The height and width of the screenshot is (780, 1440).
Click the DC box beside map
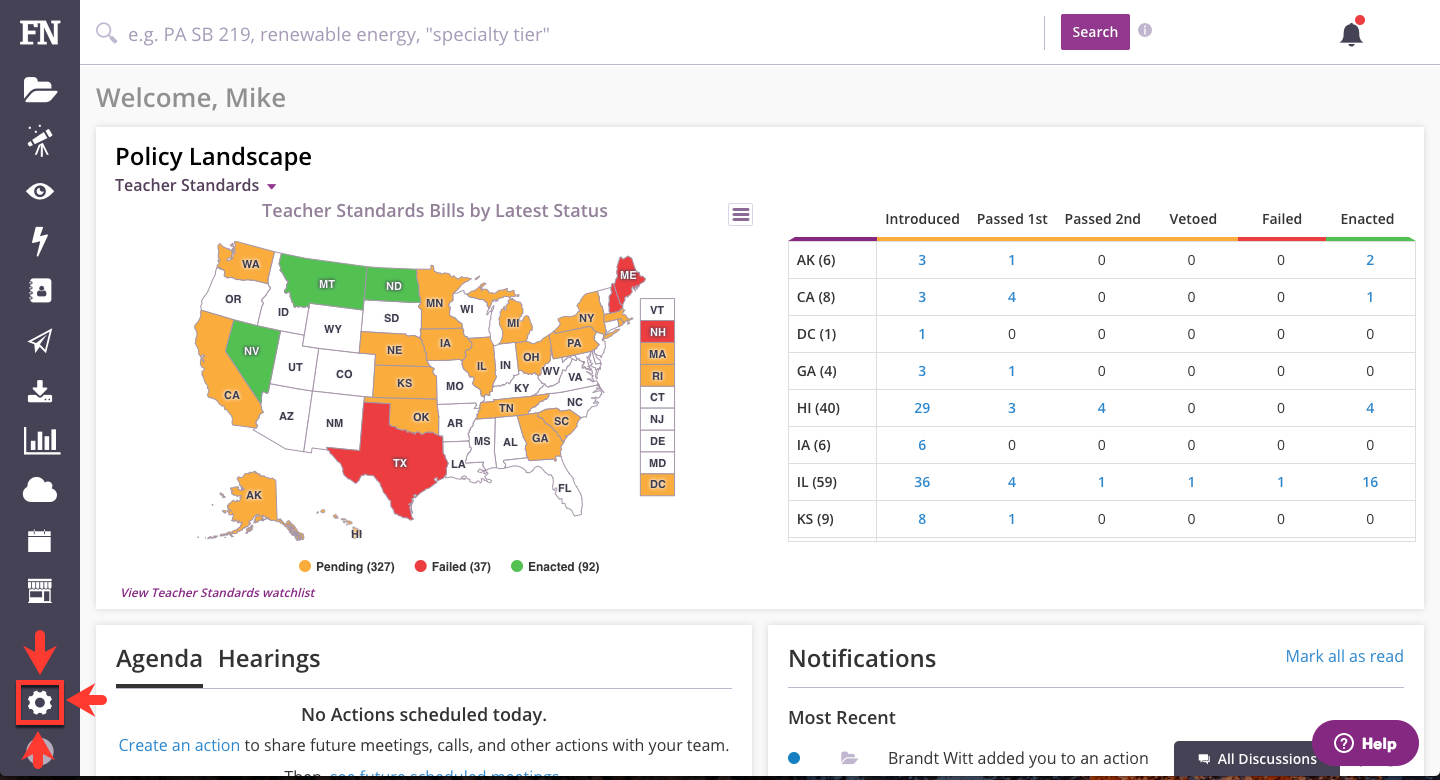pyautogui.click(x=657, y=485)
